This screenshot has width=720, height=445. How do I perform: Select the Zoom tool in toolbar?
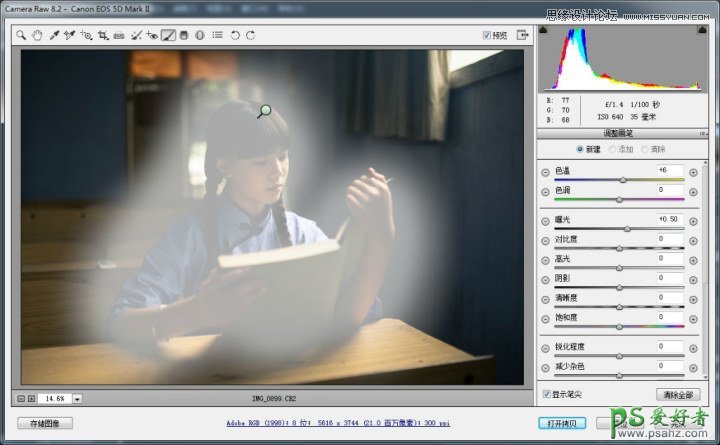pos(21,35)
